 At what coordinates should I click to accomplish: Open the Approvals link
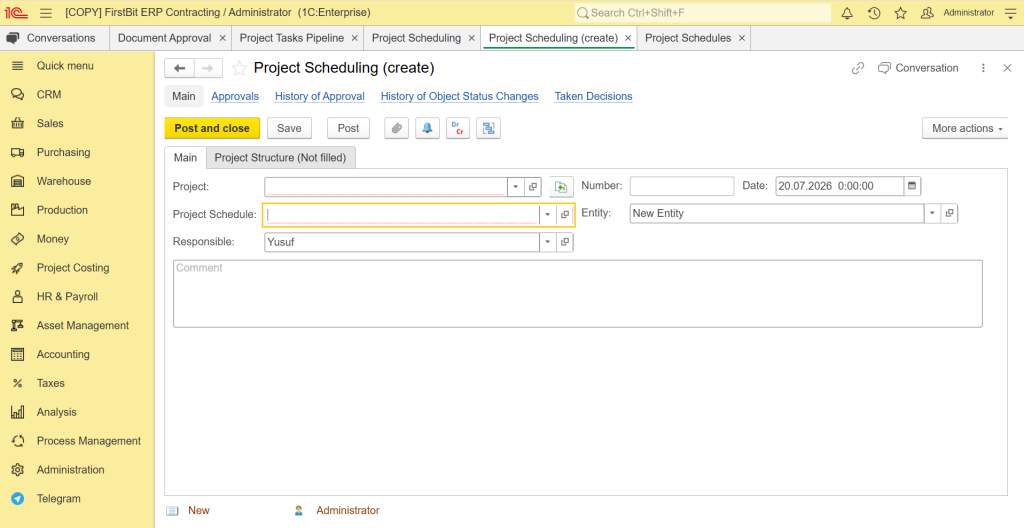[x=235, y=96]
